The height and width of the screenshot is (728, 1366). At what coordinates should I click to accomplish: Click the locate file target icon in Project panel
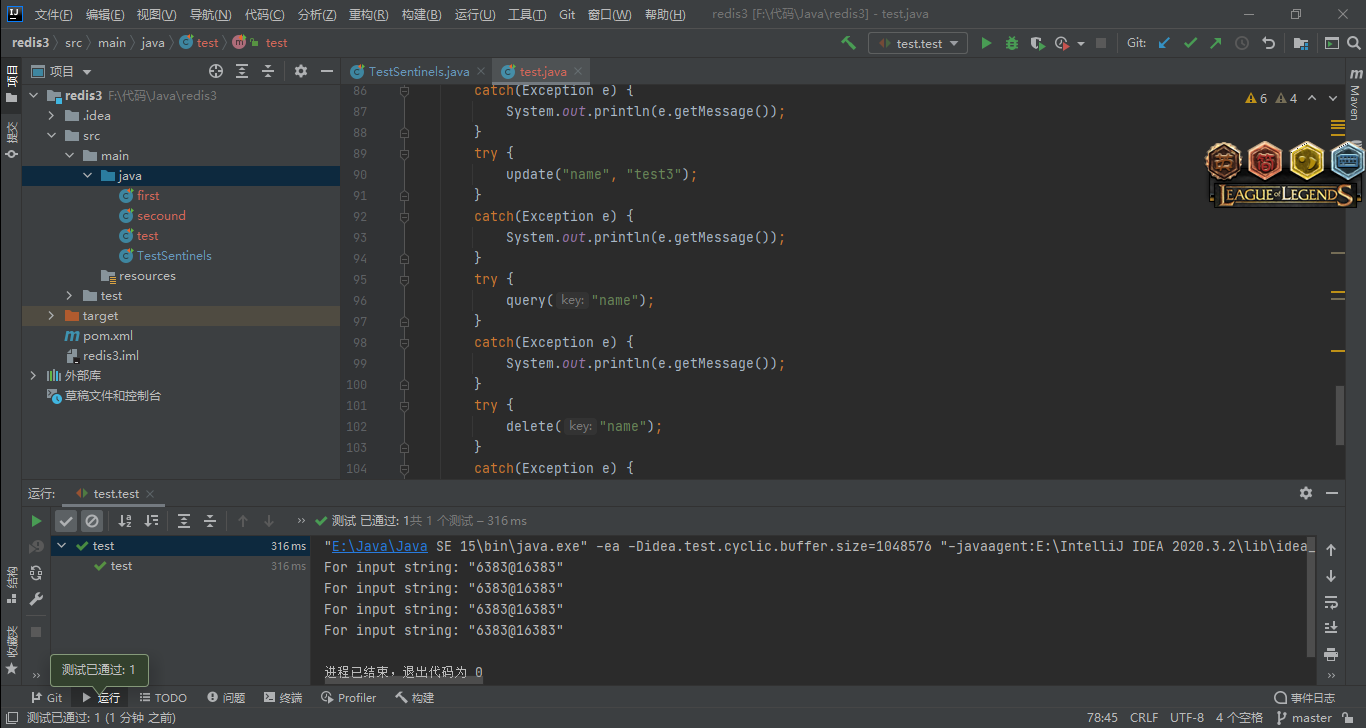point(215,71)
